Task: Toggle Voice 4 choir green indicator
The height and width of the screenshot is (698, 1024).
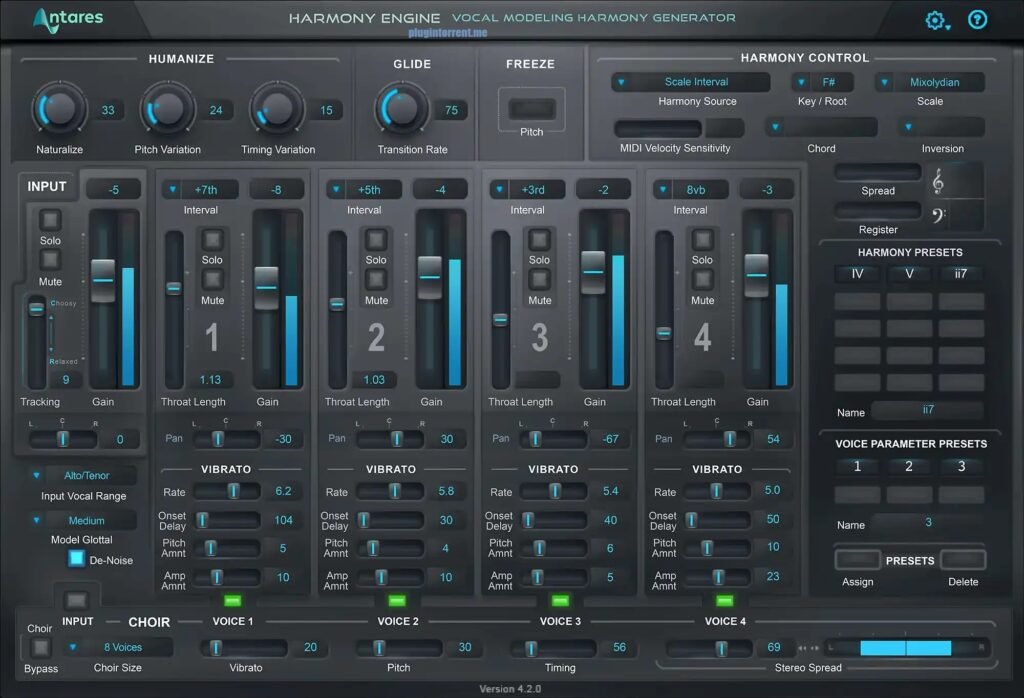Action: (724, 600)
